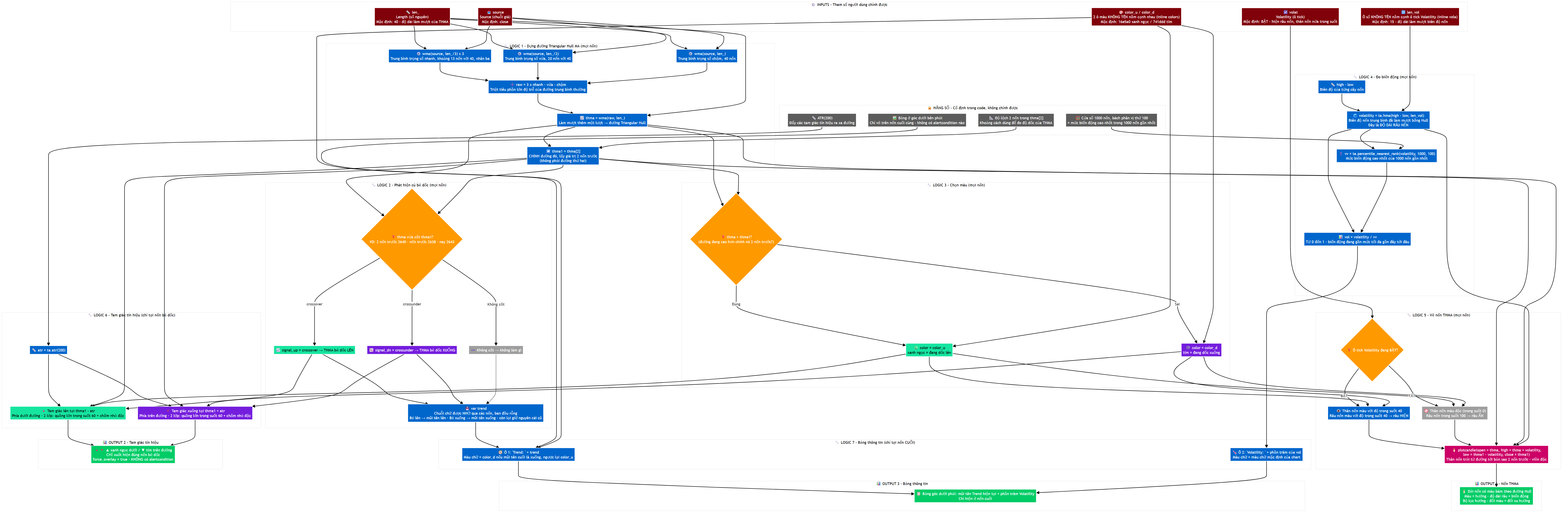Select the vol = volatility / vv node

pos(1357,239)
